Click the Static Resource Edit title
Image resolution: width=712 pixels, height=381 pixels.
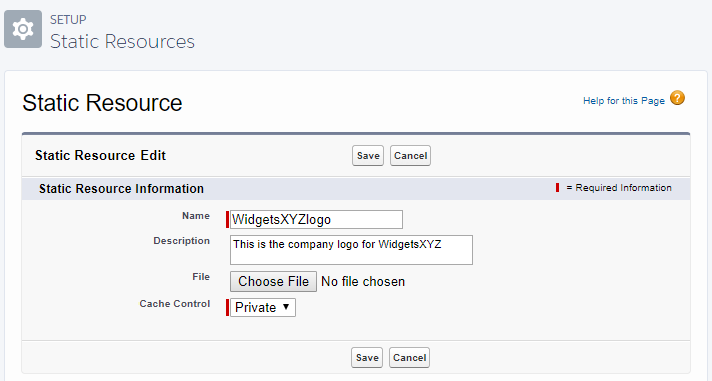click(x=100, y=155)
